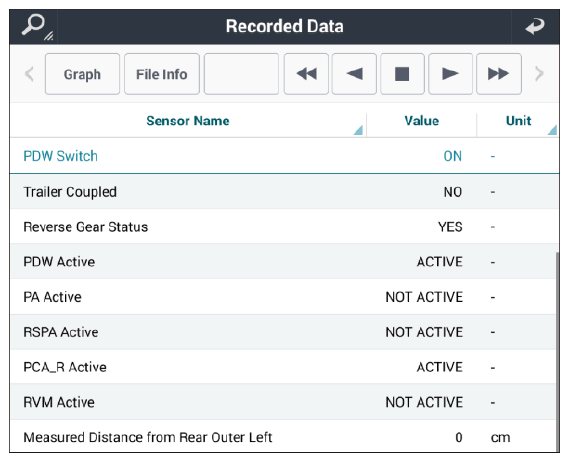Open the Graph view

(x=82, y=74)
